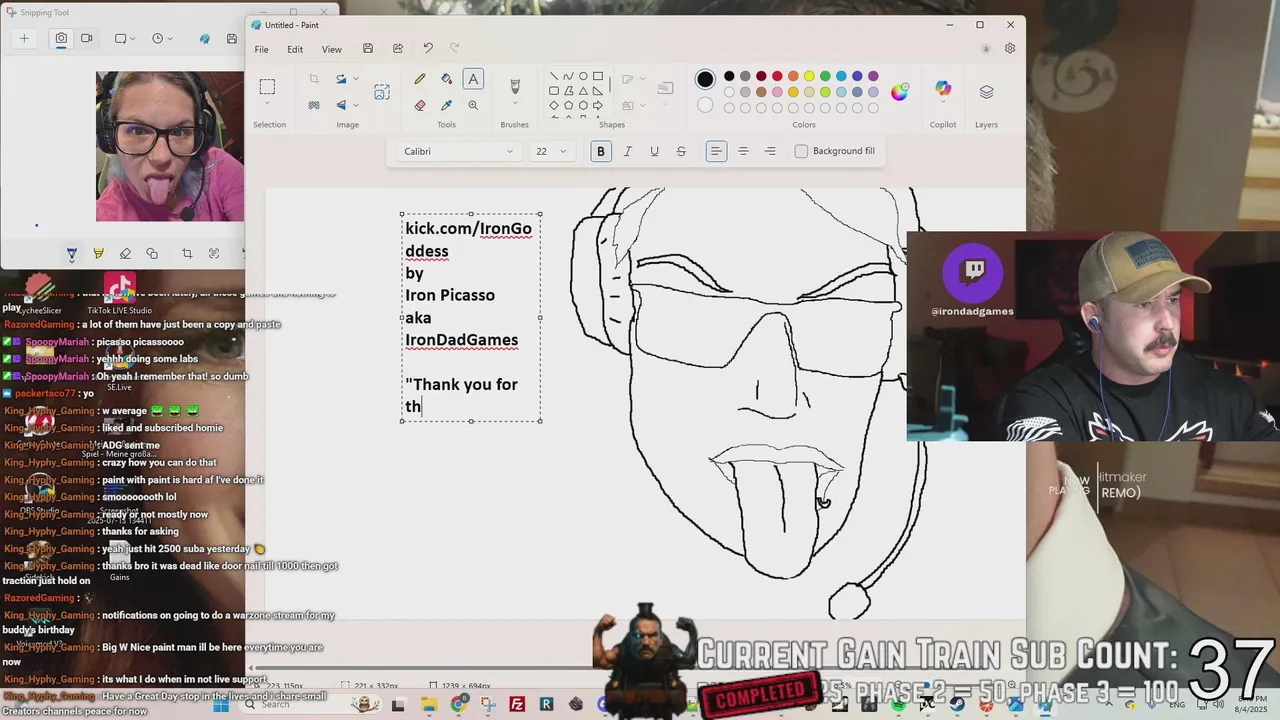
Task: Open the Calibri font family dropdown
Action: [459, 151]
